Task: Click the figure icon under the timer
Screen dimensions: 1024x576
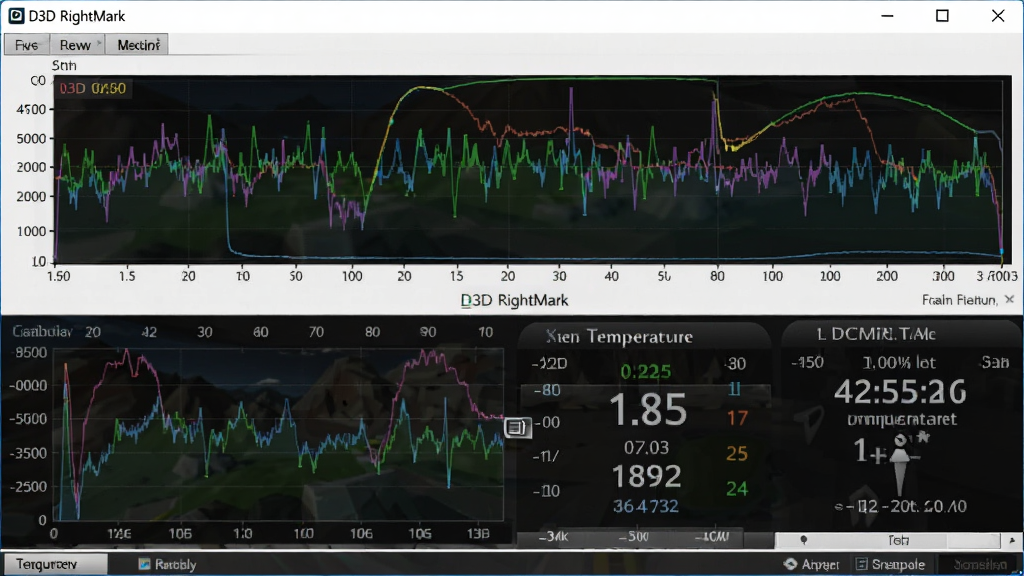Action: (901, 462)
